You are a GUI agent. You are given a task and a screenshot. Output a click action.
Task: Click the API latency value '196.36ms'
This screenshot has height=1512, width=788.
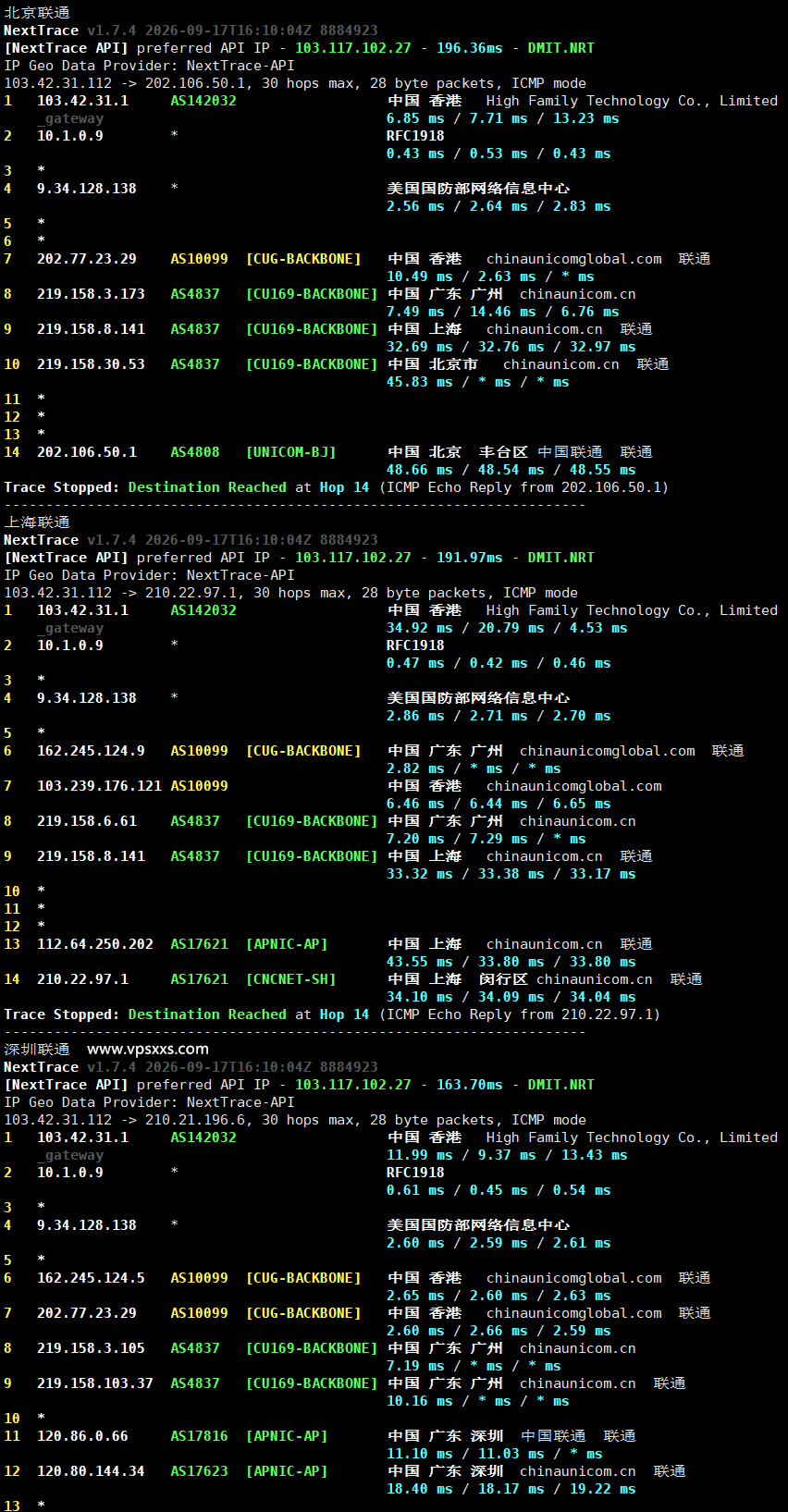coord(470,48)
